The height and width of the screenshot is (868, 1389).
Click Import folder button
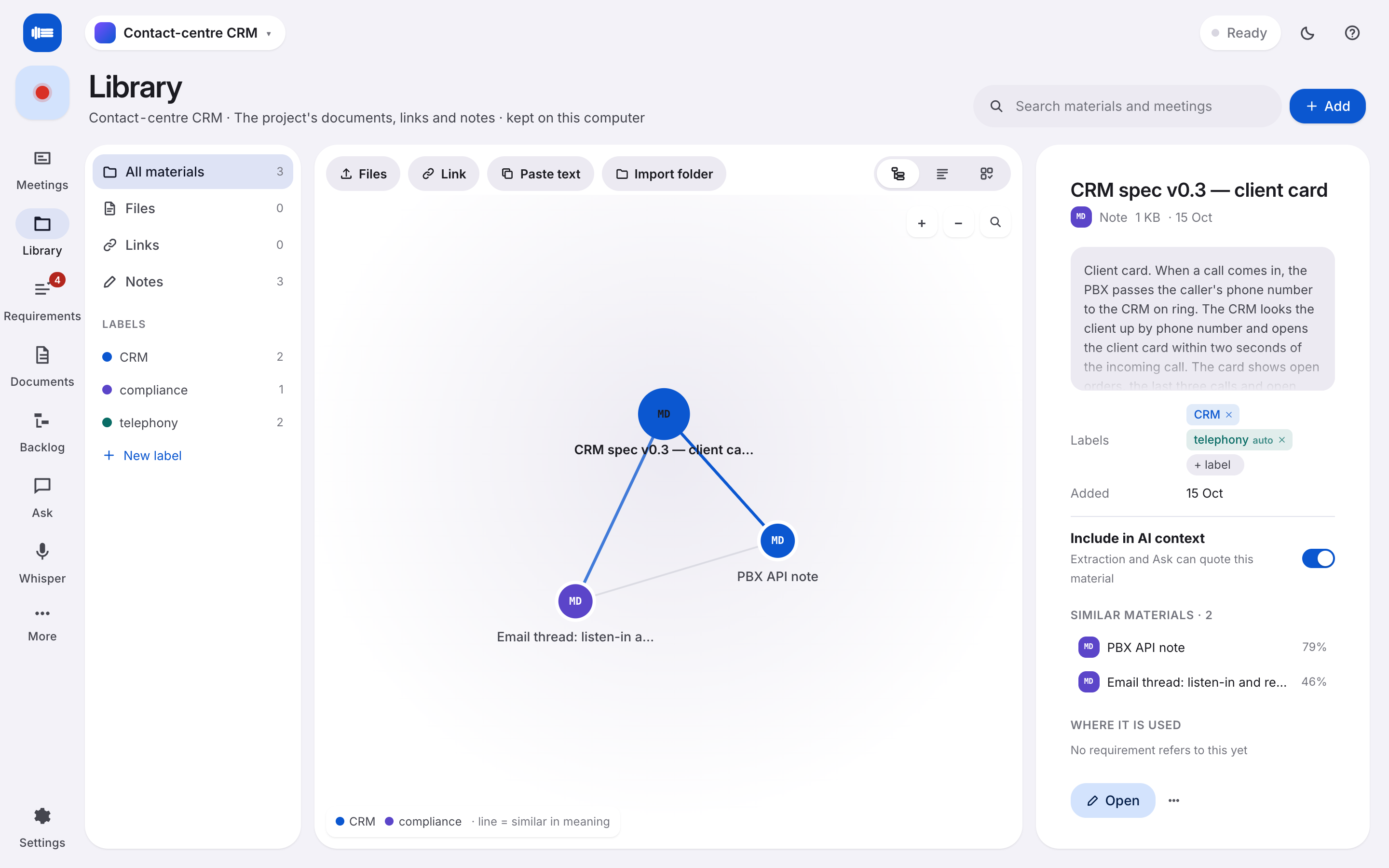664,174
